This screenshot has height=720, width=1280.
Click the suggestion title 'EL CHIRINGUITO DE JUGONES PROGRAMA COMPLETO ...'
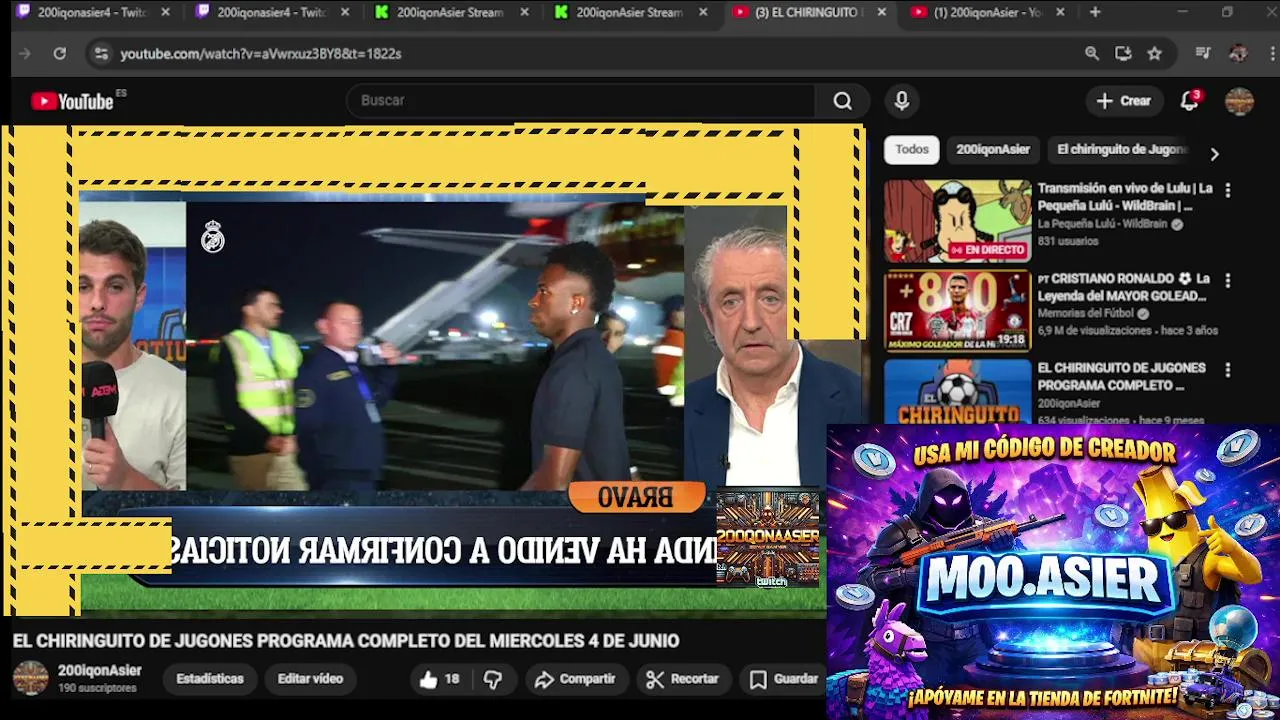coord(1121,377)
